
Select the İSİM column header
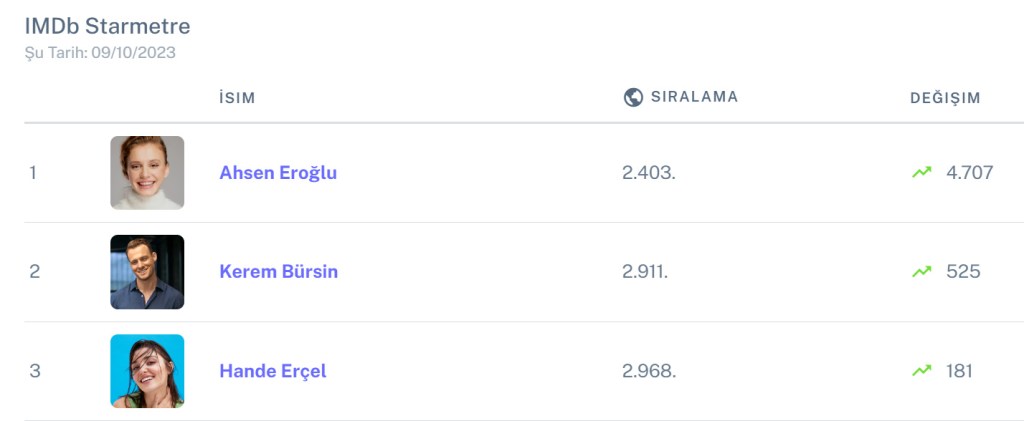[x=237, y=98]
